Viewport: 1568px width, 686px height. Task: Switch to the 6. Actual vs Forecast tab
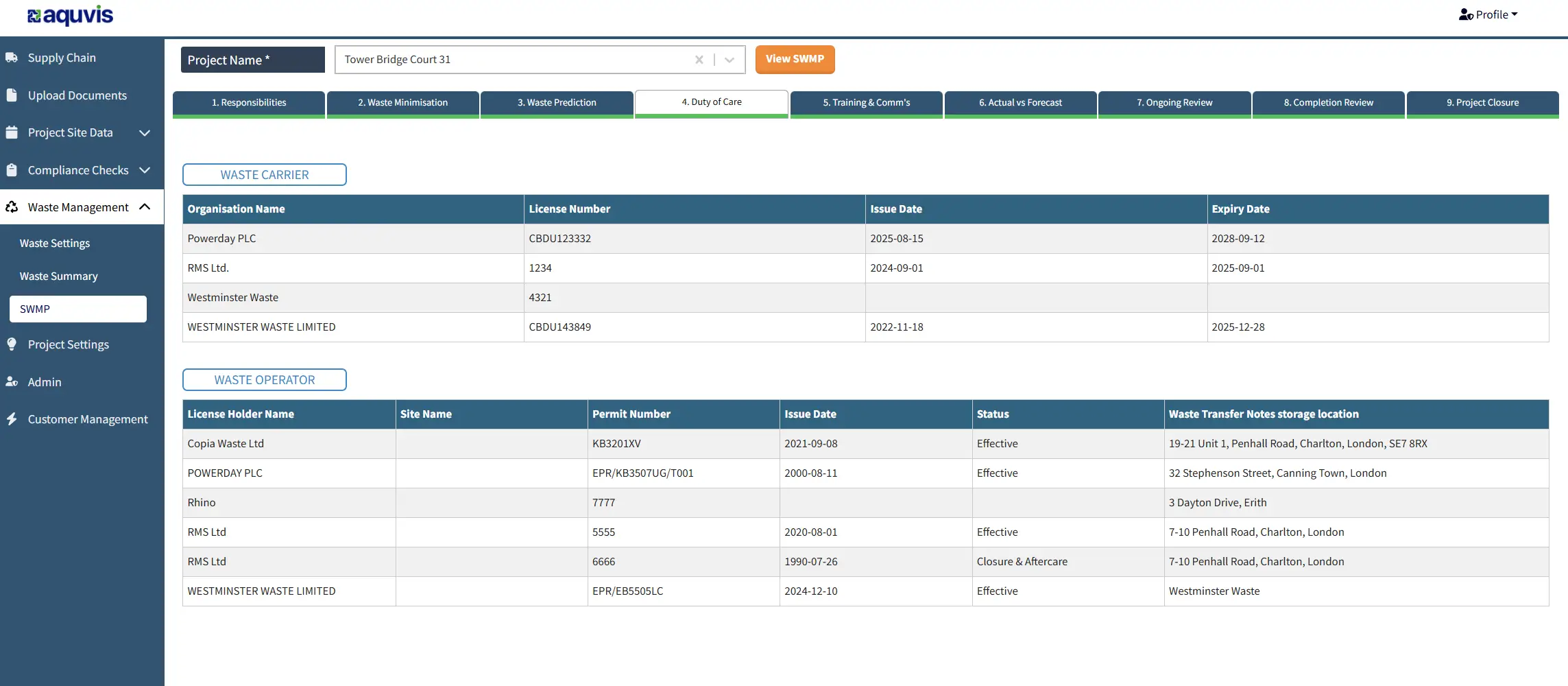coord(1020,103)
